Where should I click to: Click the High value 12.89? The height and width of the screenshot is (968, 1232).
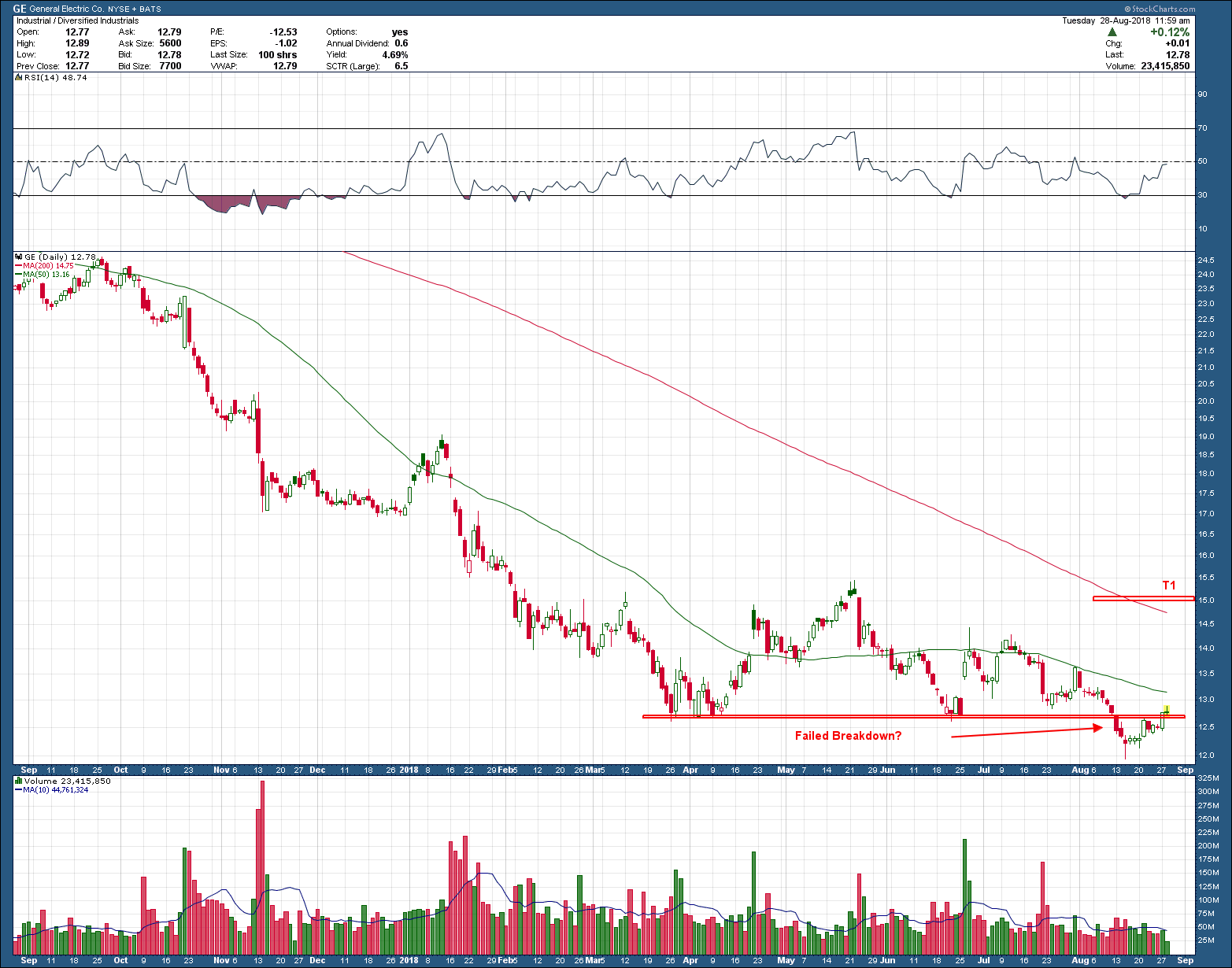point(77,43)
